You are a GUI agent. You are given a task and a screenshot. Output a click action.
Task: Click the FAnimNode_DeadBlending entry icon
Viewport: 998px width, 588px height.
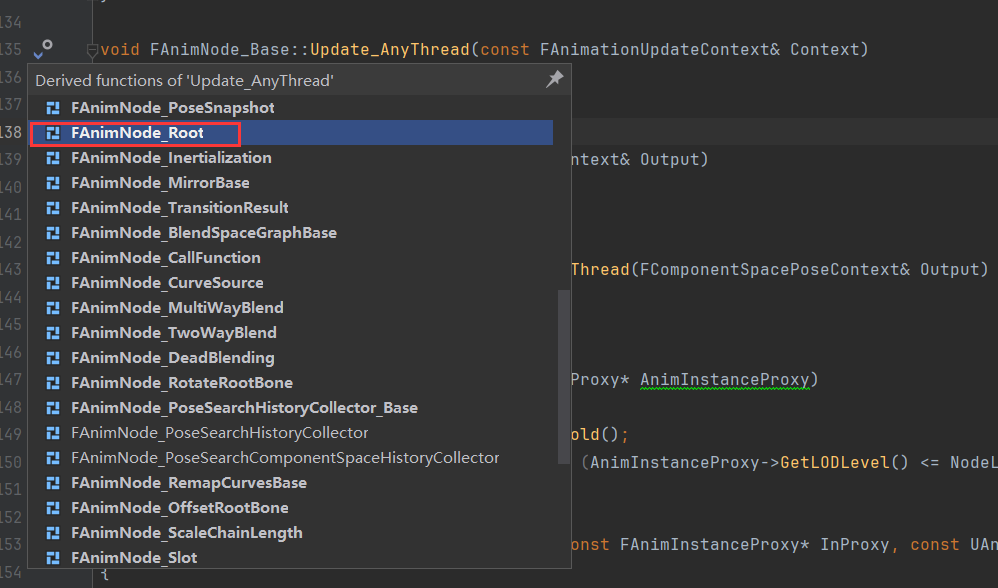coord(53,358)
